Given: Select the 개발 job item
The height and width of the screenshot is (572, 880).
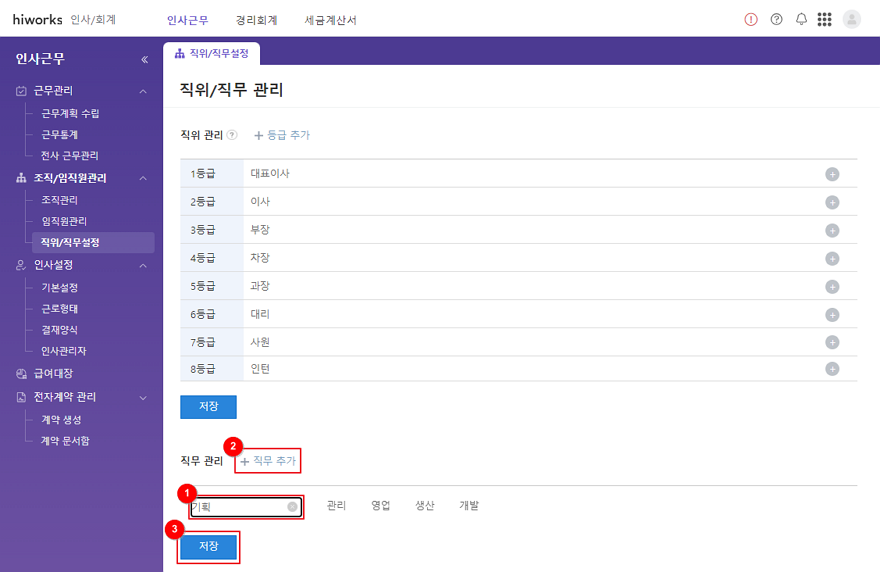Looking at the screenshot, I should pos(469,506).
